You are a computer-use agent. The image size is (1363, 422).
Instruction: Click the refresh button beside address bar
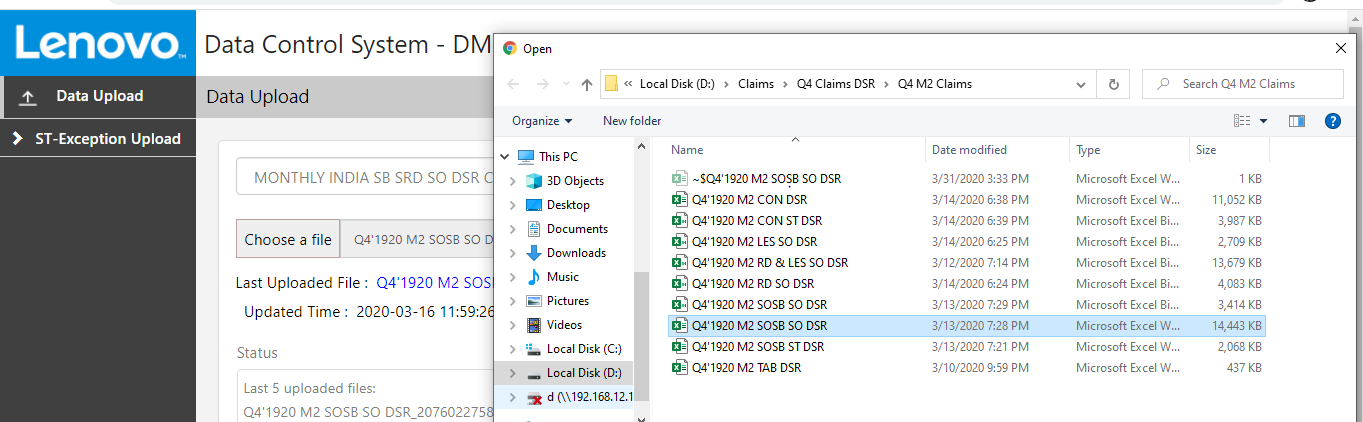click(1112, 84)
